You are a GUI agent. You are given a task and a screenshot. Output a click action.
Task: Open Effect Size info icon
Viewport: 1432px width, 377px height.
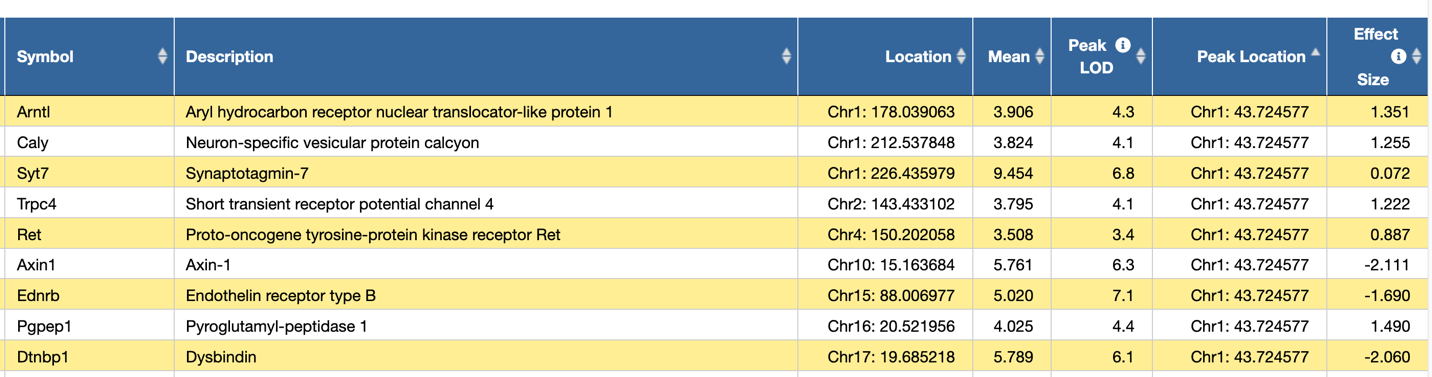click(x=1399, y=57)
